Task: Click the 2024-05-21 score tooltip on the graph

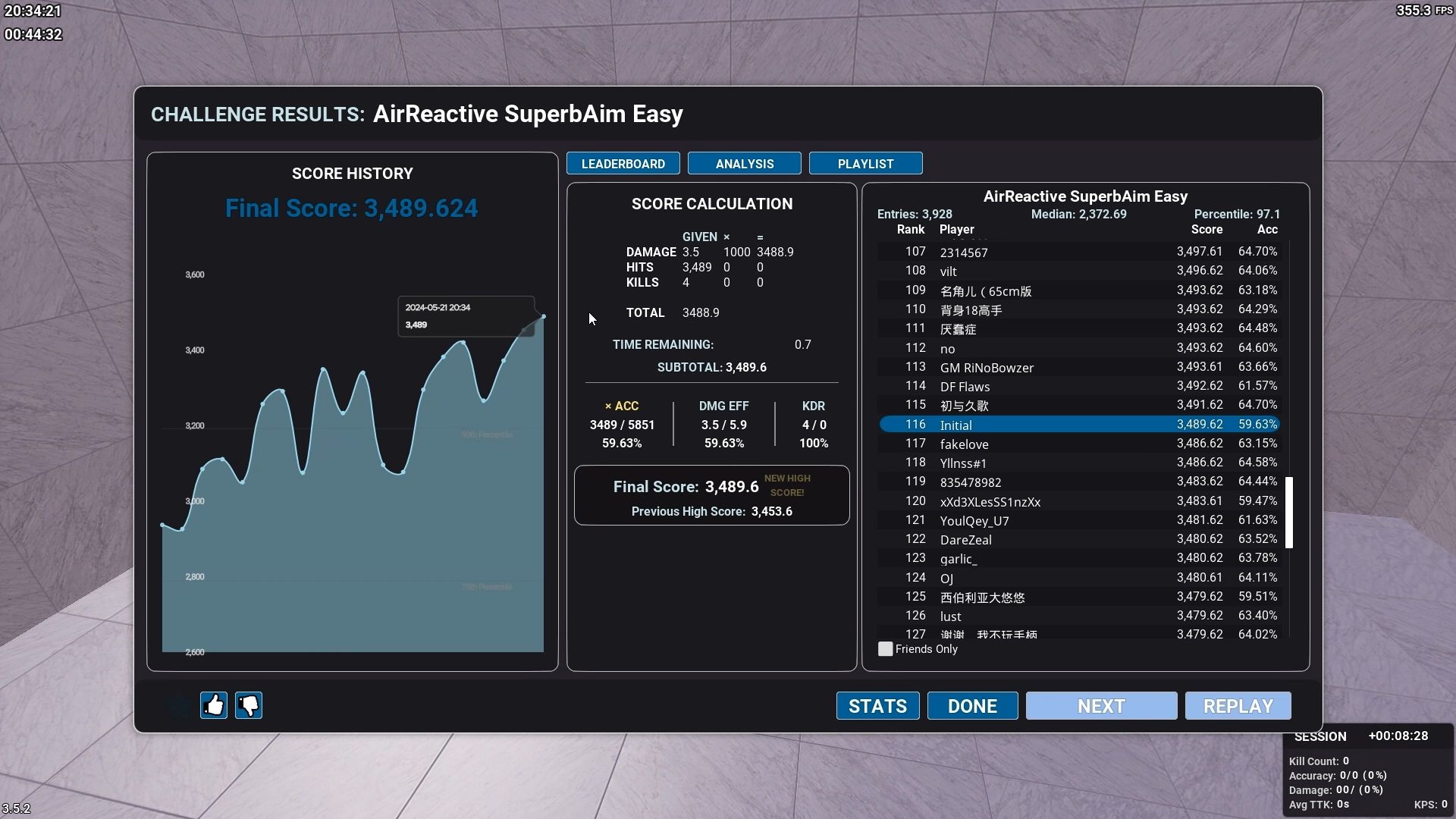Action: coord(466,315)
